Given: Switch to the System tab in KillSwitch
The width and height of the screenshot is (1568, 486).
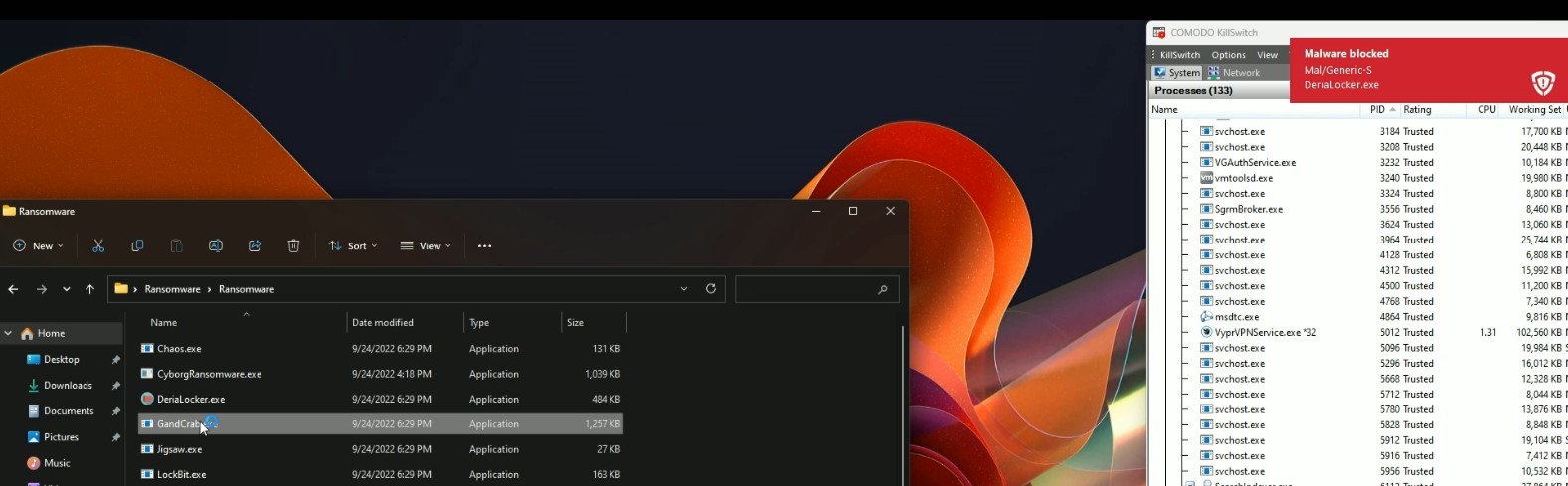Looking at the screenshot, I should [x=1176, y=73].
